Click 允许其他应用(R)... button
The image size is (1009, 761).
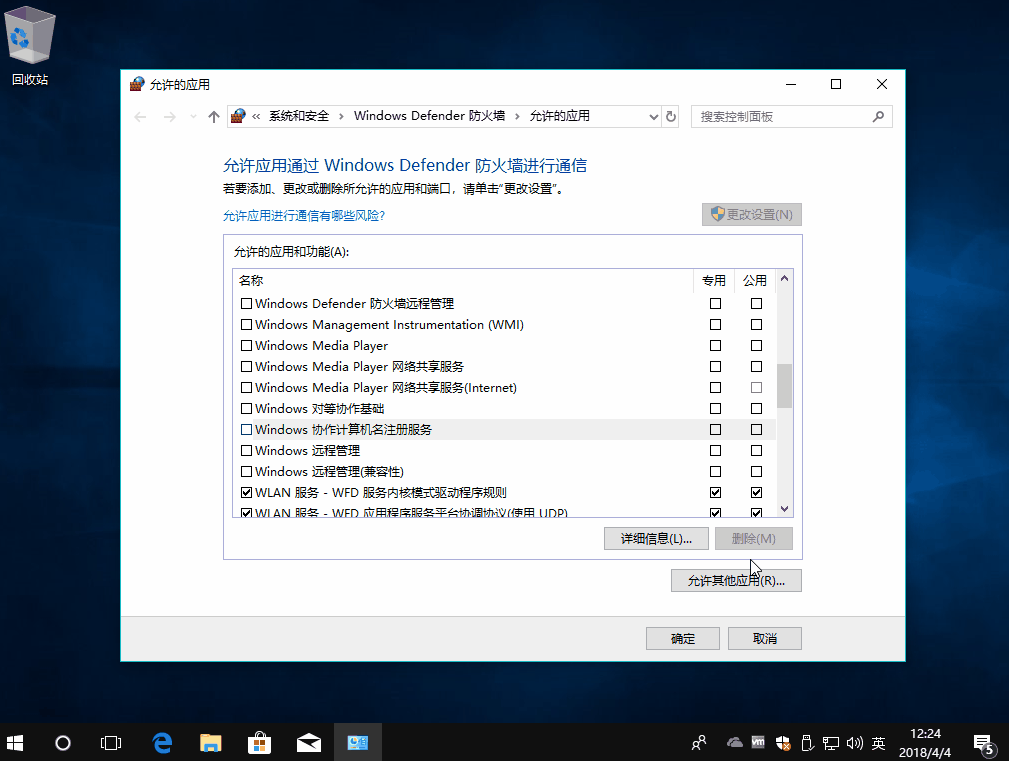736,580
